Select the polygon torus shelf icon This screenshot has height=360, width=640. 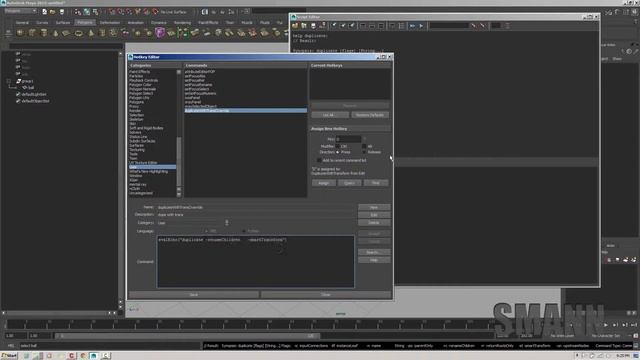click(x=78, y=33)
